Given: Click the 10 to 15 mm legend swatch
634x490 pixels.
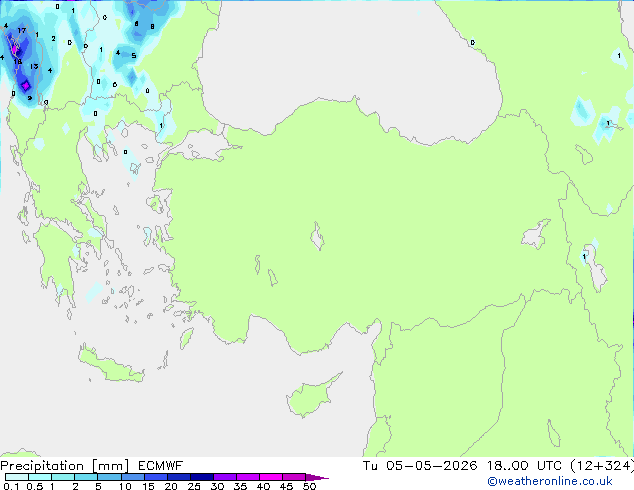Looking at the screenshot, I should coord(132,477).
